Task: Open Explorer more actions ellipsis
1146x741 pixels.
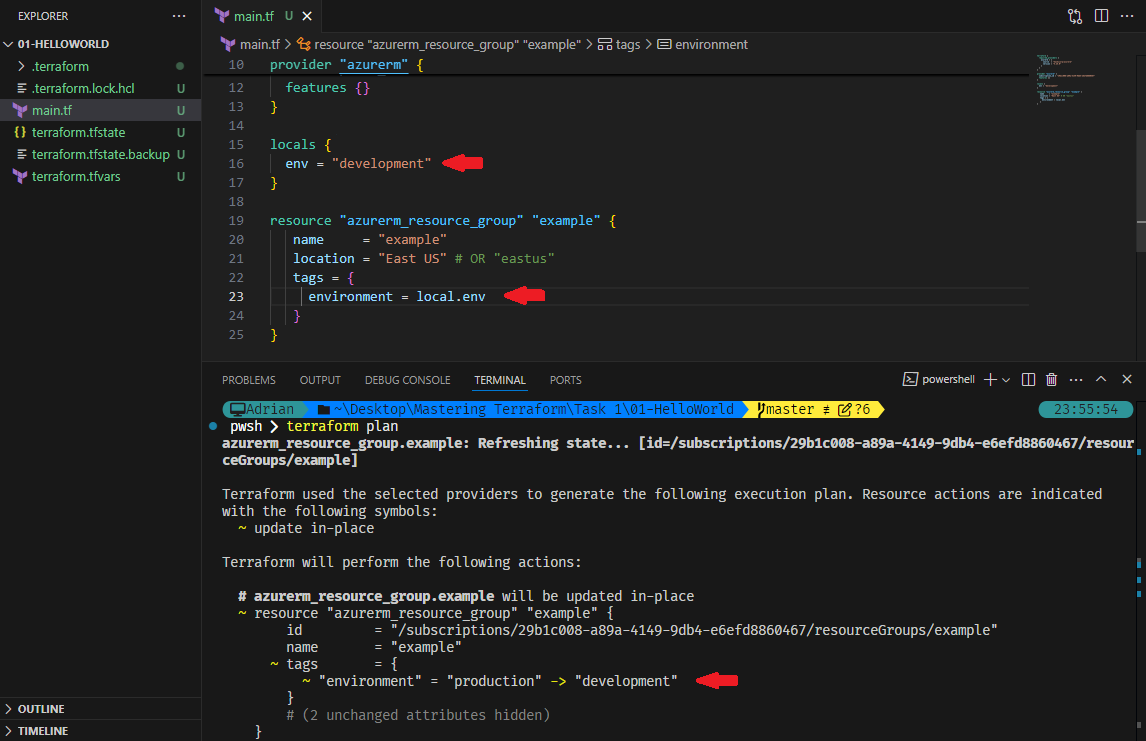Action: 179,16
